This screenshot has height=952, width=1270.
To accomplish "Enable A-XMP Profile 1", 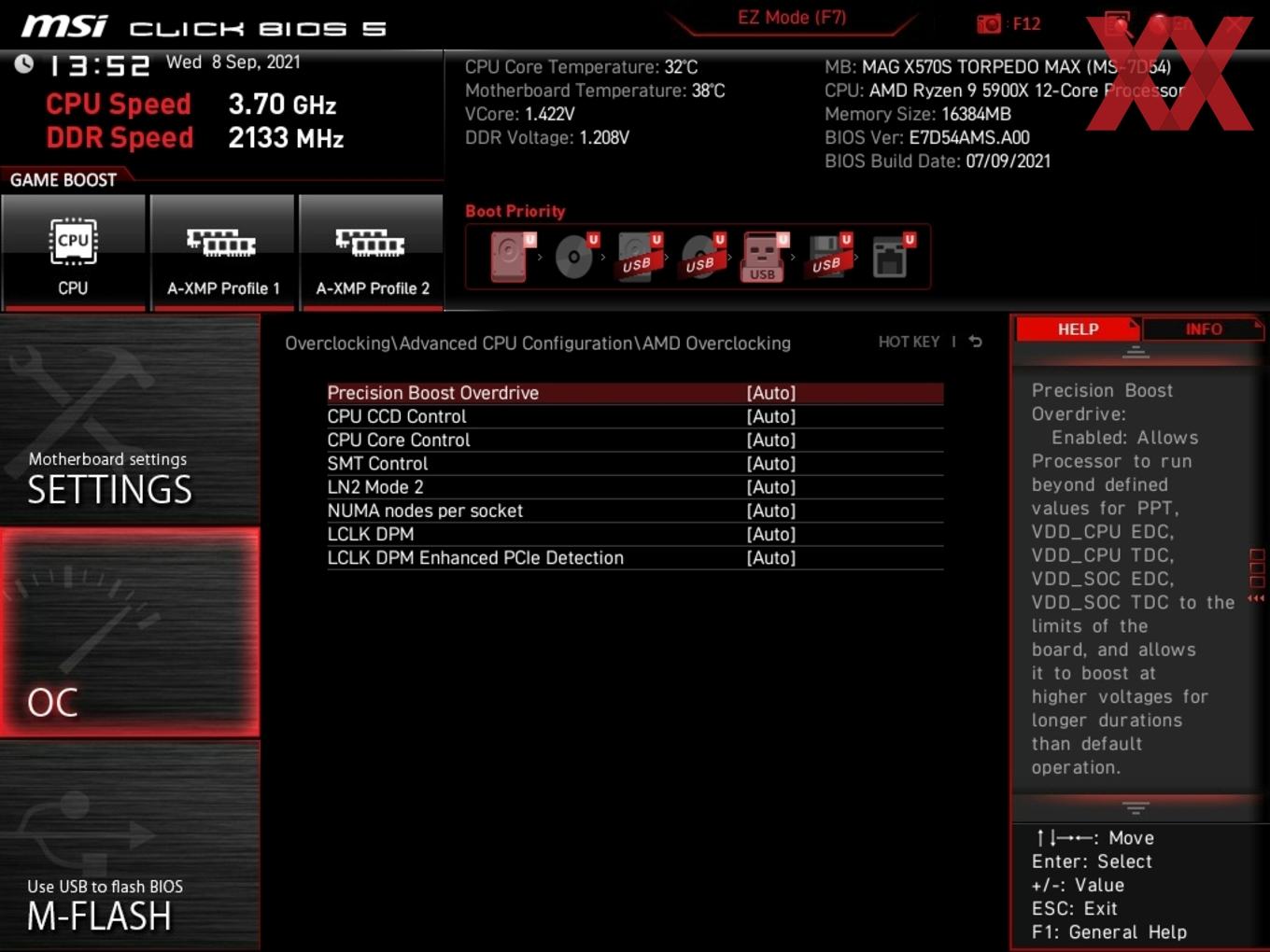I will click(x=222, y=252).
